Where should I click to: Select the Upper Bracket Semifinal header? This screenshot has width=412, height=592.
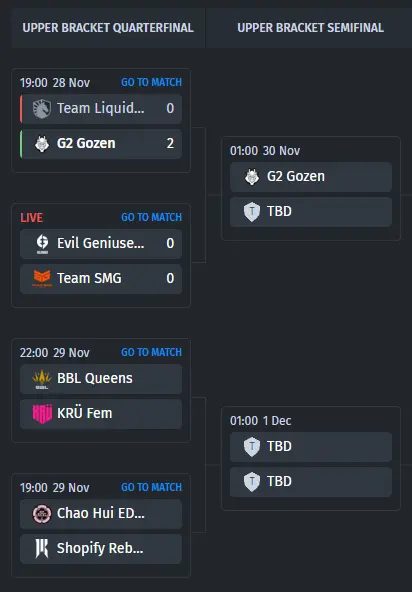(310, 28)
